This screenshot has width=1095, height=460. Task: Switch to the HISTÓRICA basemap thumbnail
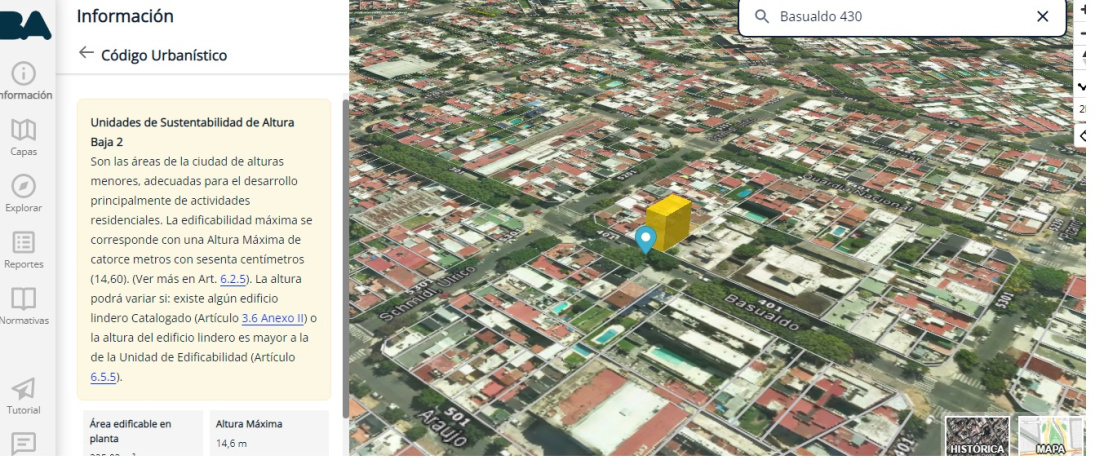977,437
